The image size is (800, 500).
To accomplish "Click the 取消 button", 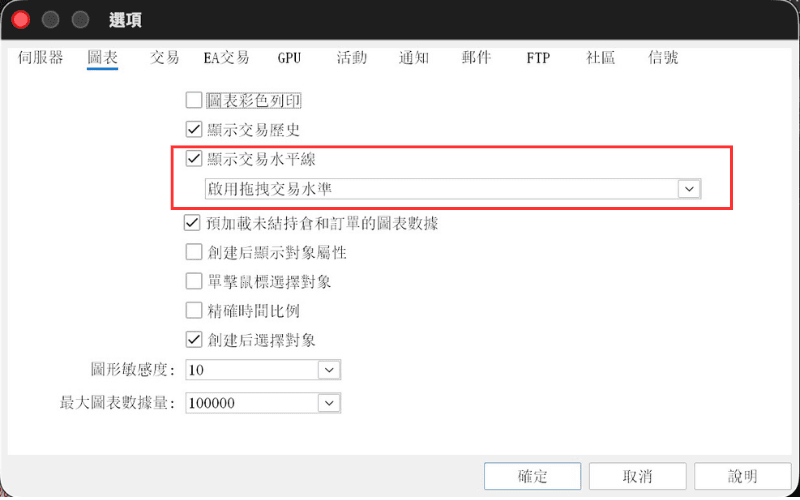I will pyautogui.click(x=638, y=476).
